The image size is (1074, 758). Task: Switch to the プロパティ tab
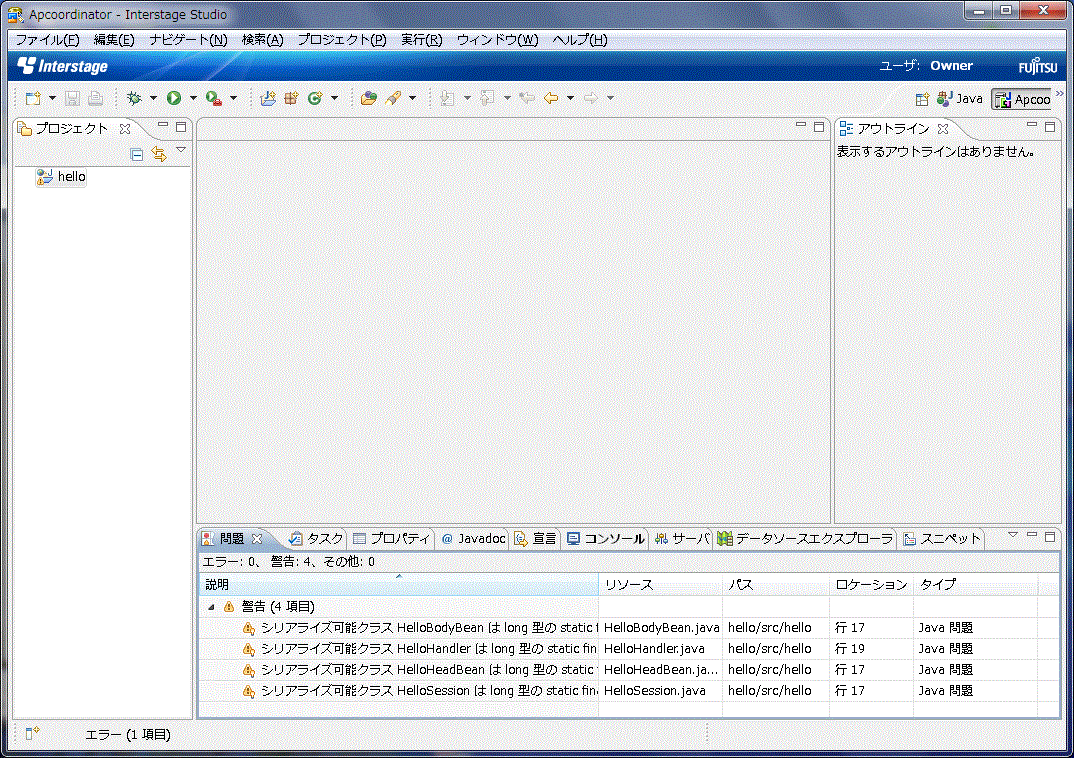392,539
